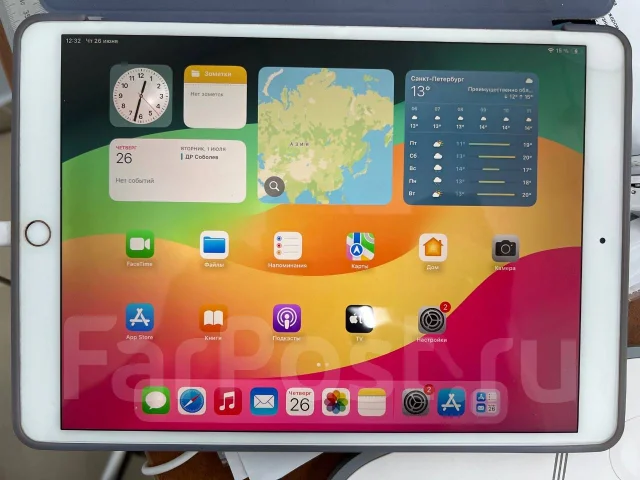
Task: Tap the Пт forecast row in weather widget
Action: click(x=471, y=144)
